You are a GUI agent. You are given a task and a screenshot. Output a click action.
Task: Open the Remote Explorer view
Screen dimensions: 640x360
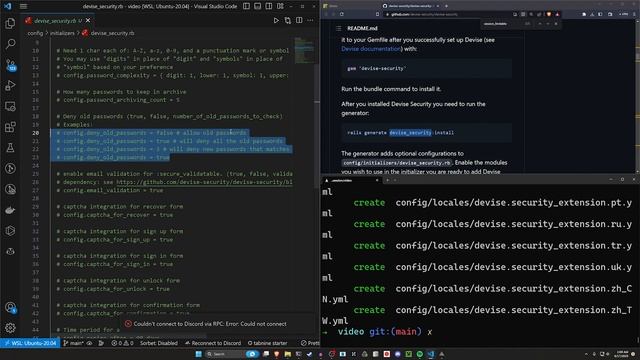(x=10, y=106)
